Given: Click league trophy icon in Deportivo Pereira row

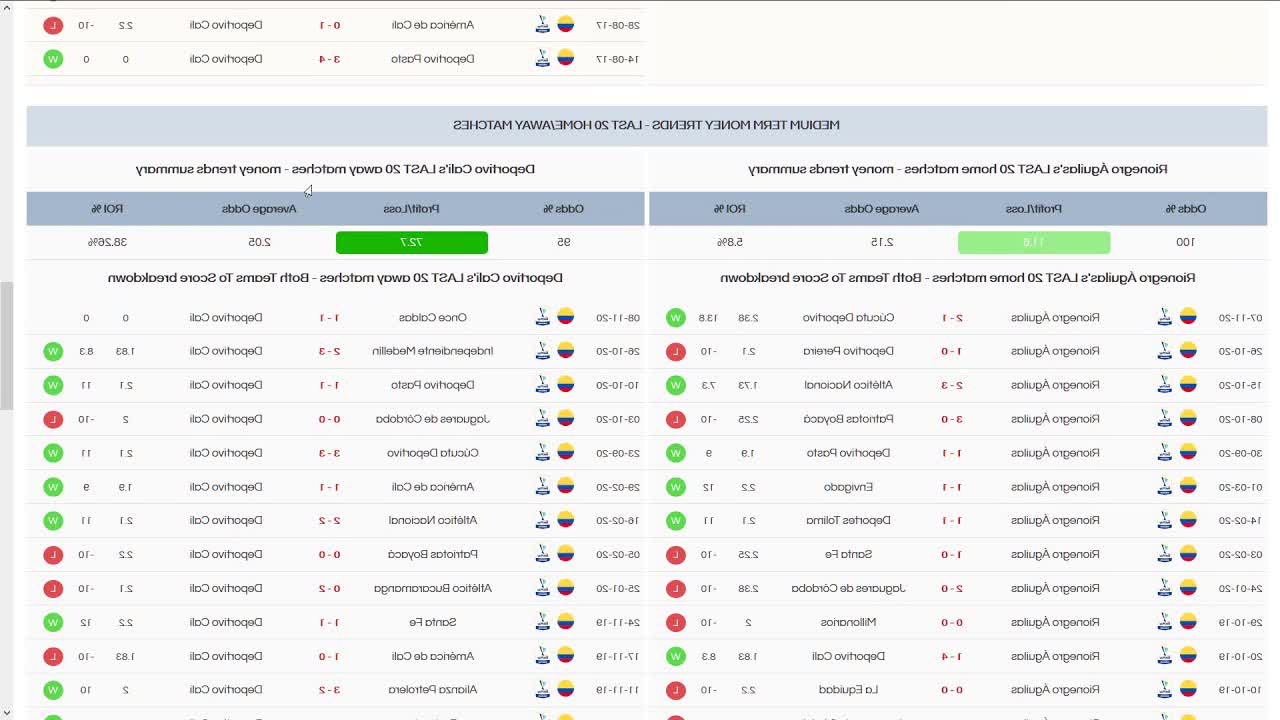Looking at the screenshot, I should (x=1164, y=351).
